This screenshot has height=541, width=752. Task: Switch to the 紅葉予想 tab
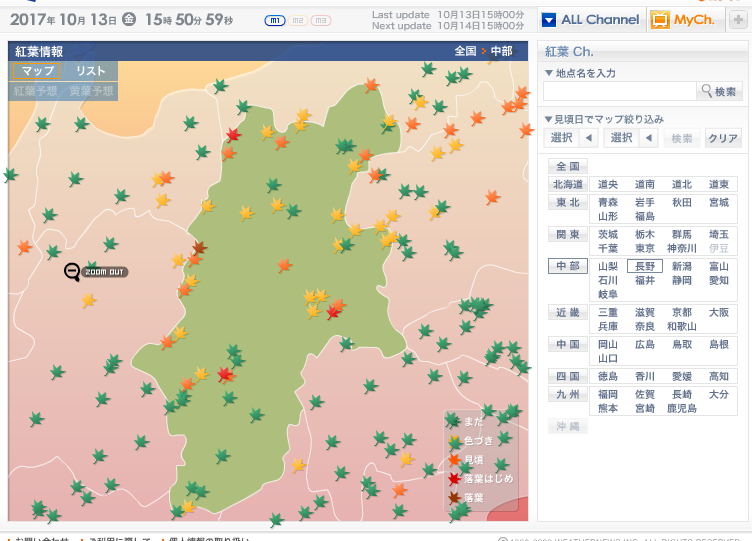pos(35,91)
